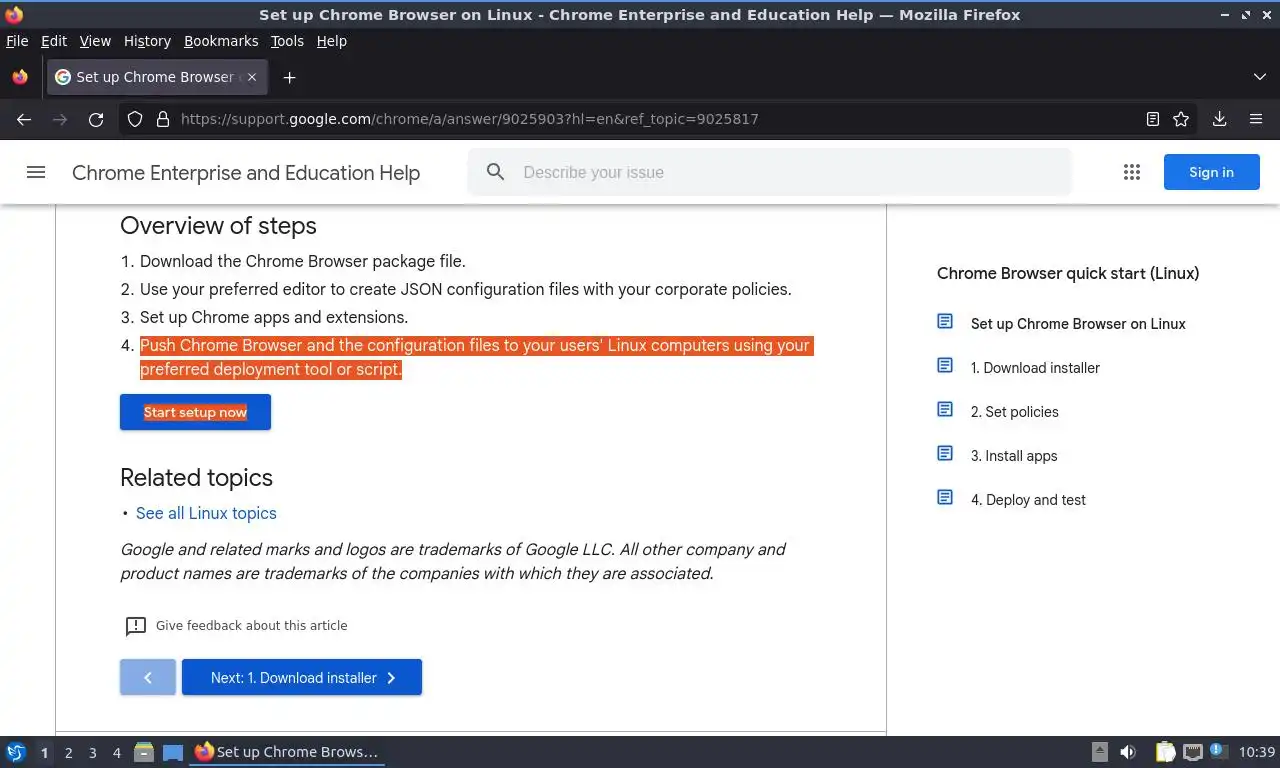Close the Set up Chrome Browser tab
This screenshot has width=1280, height=768.
[252, 77]
